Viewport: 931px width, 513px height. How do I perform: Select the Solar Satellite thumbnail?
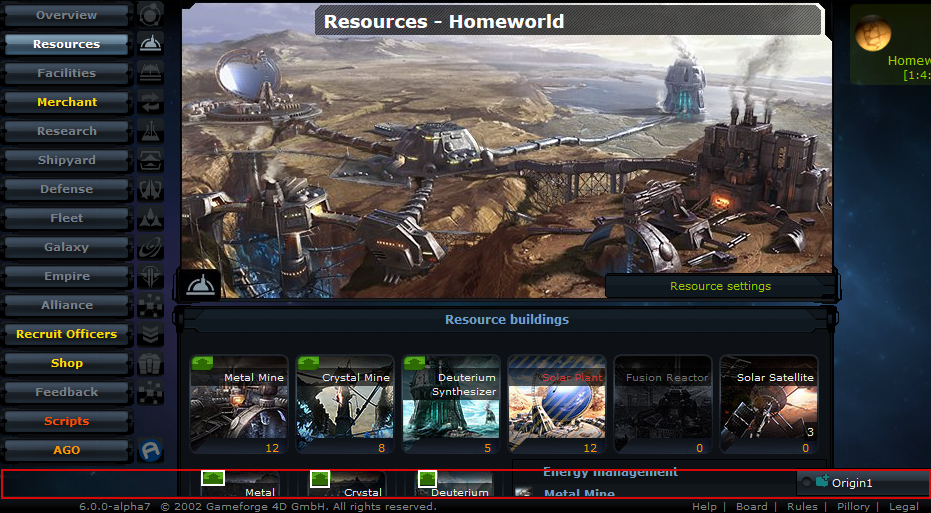tap(768, 405)
